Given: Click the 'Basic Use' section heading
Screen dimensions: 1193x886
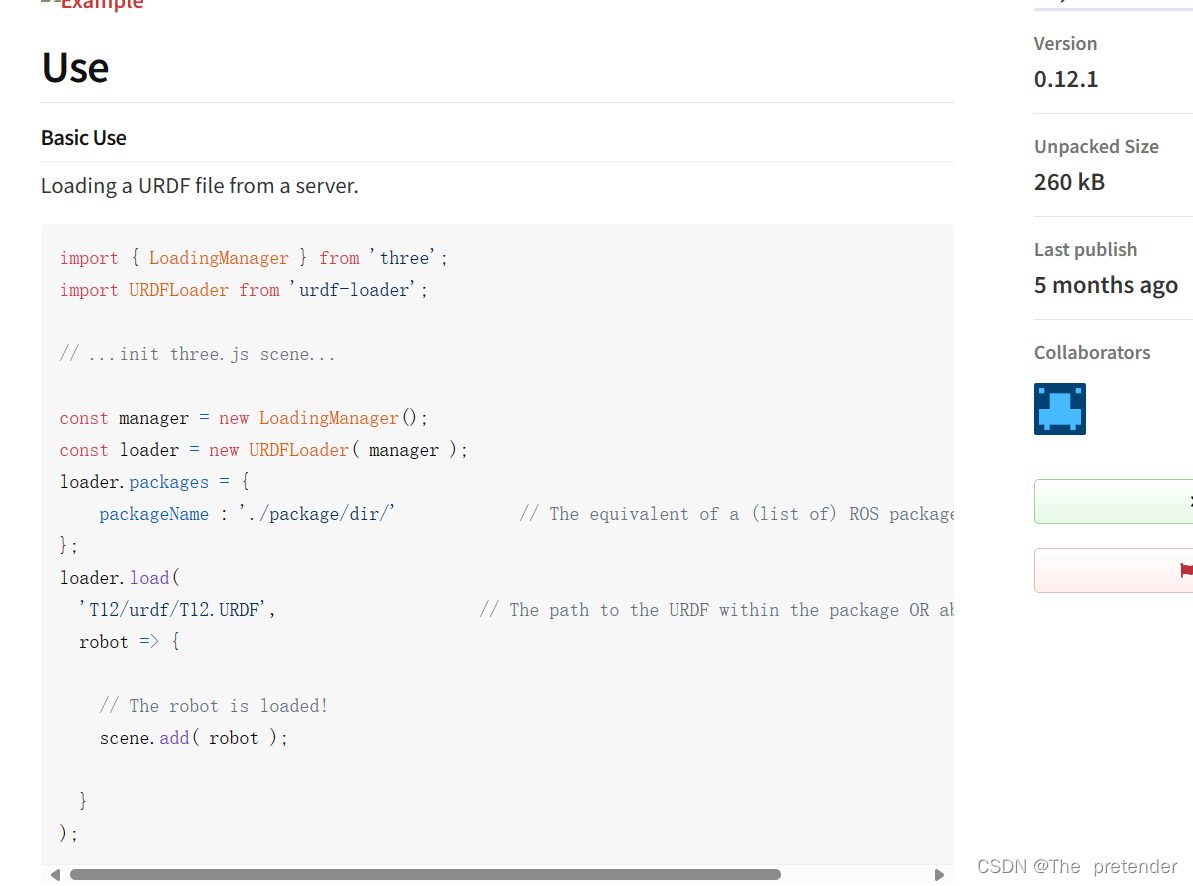Looking at the screenshot, I should [x=83, y=137].
